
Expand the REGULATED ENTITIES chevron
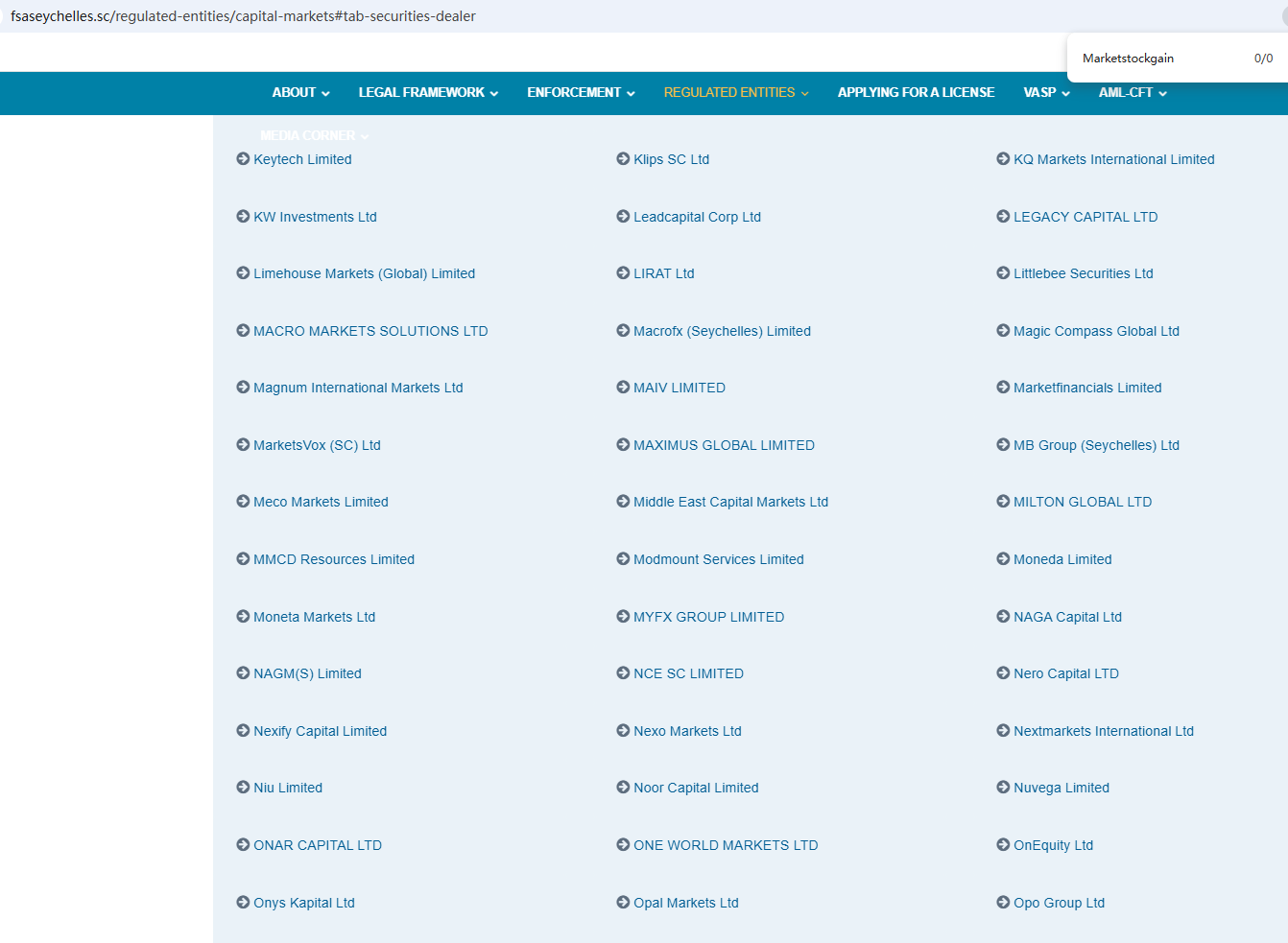click(x=804, y=94)
